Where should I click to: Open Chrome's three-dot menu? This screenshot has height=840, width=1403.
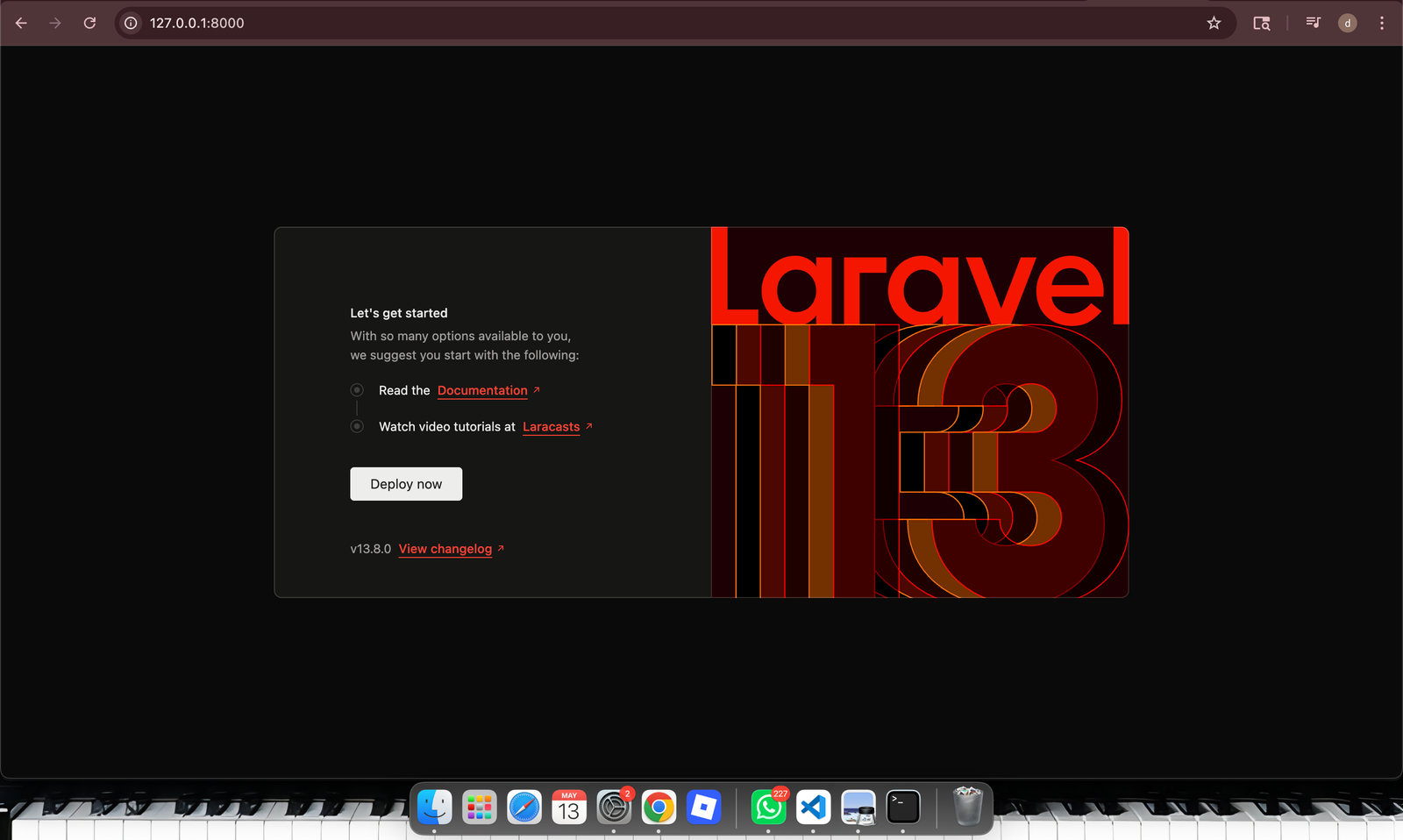pyautogui.click(x=1382, y=23)
